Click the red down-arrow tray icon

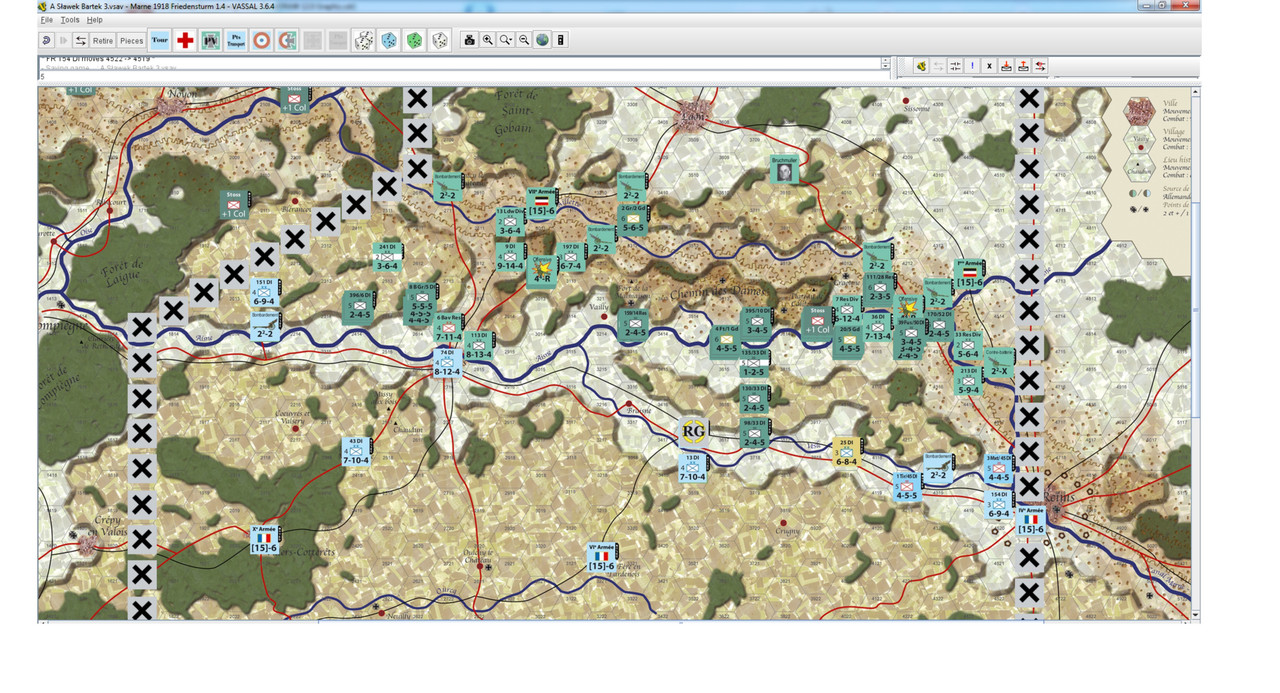[1006, 66]
